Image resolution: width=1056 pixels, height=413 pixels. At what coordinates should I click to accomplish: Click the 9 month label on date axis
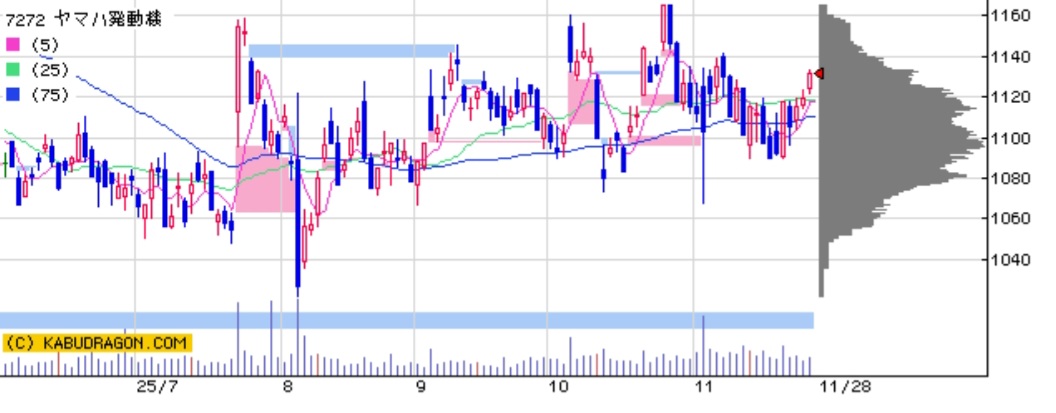[x=421, y=387]
